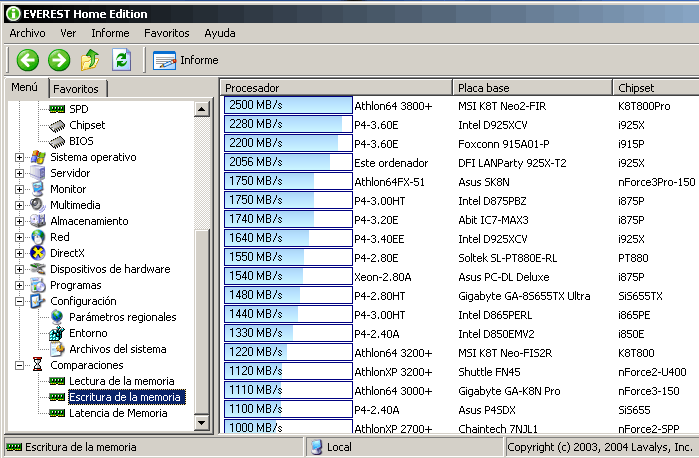Click the green Forward arrow button

[59, 60]
